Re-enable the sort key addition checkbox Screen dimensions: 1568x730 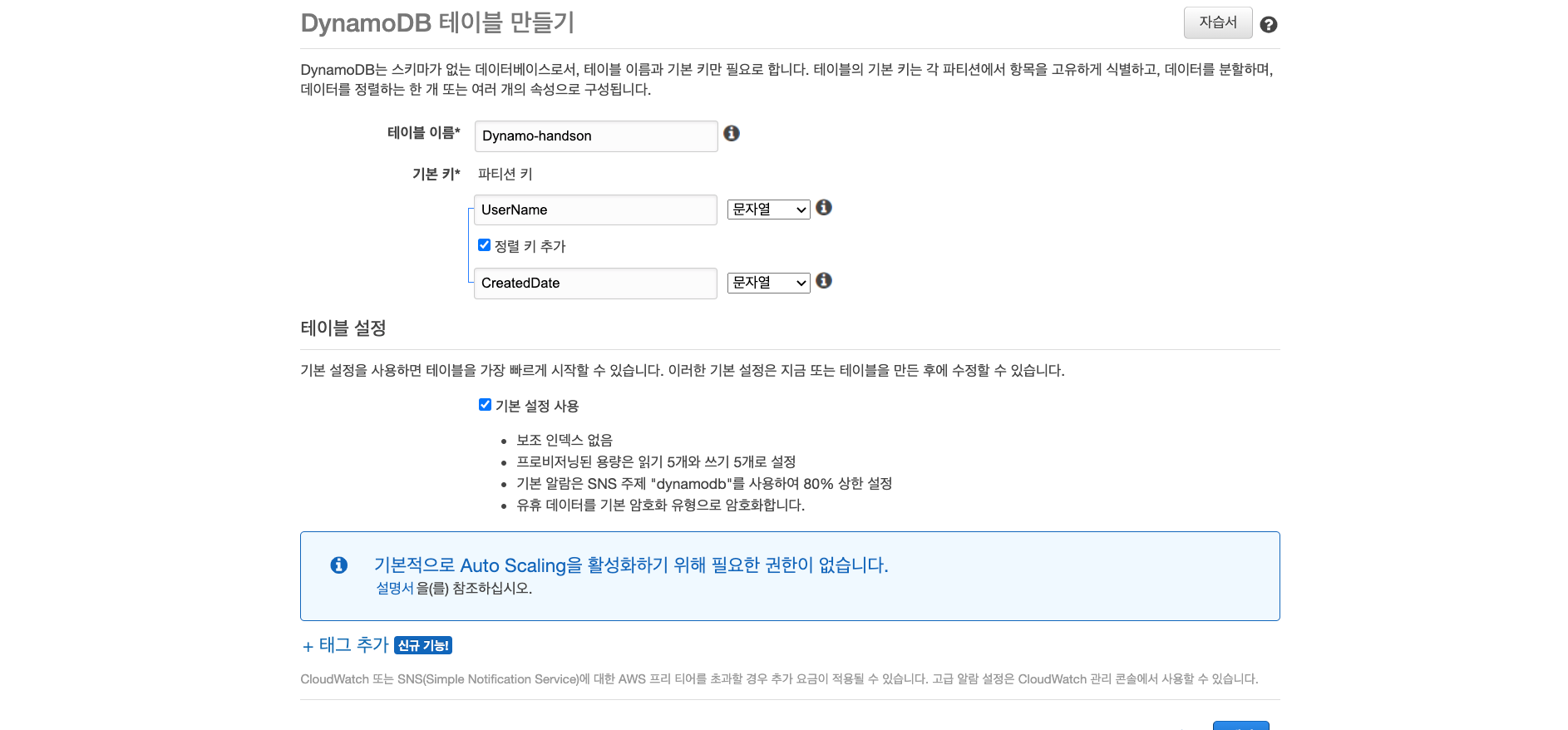point(485,244)
